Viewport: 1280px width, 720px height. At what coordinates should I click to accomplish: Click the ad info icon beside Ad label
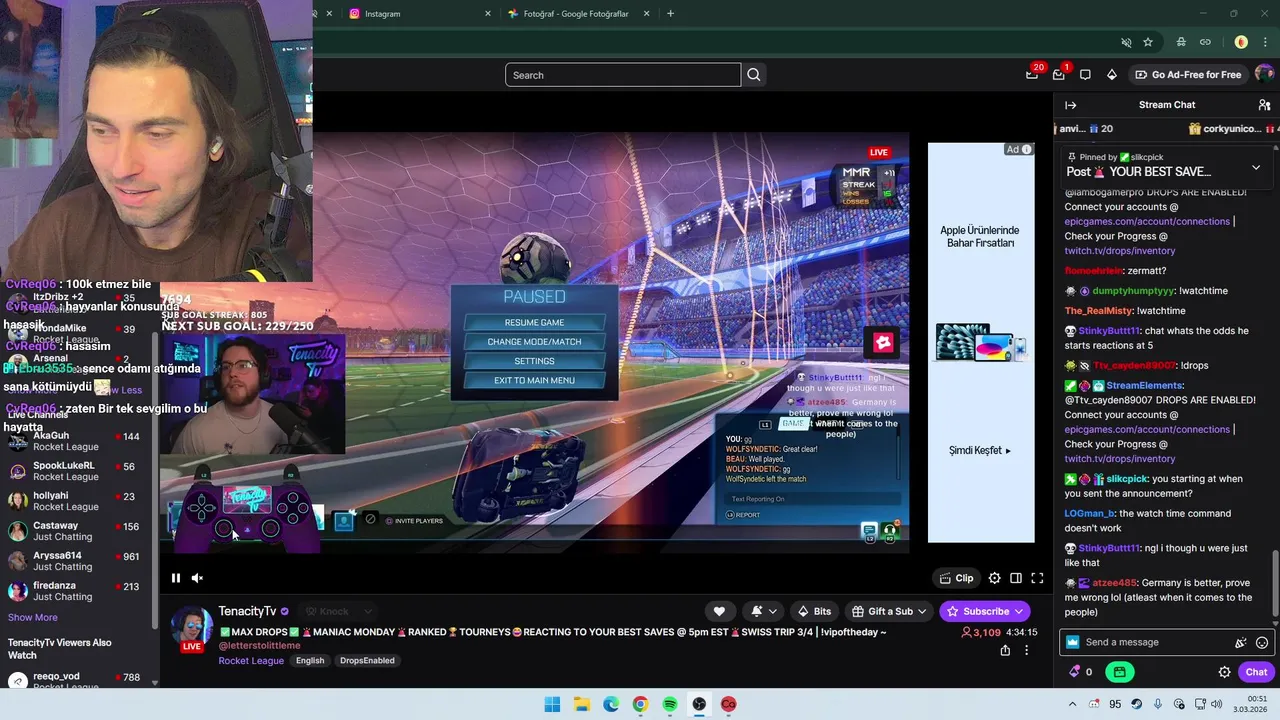(x=1026, y=150)
